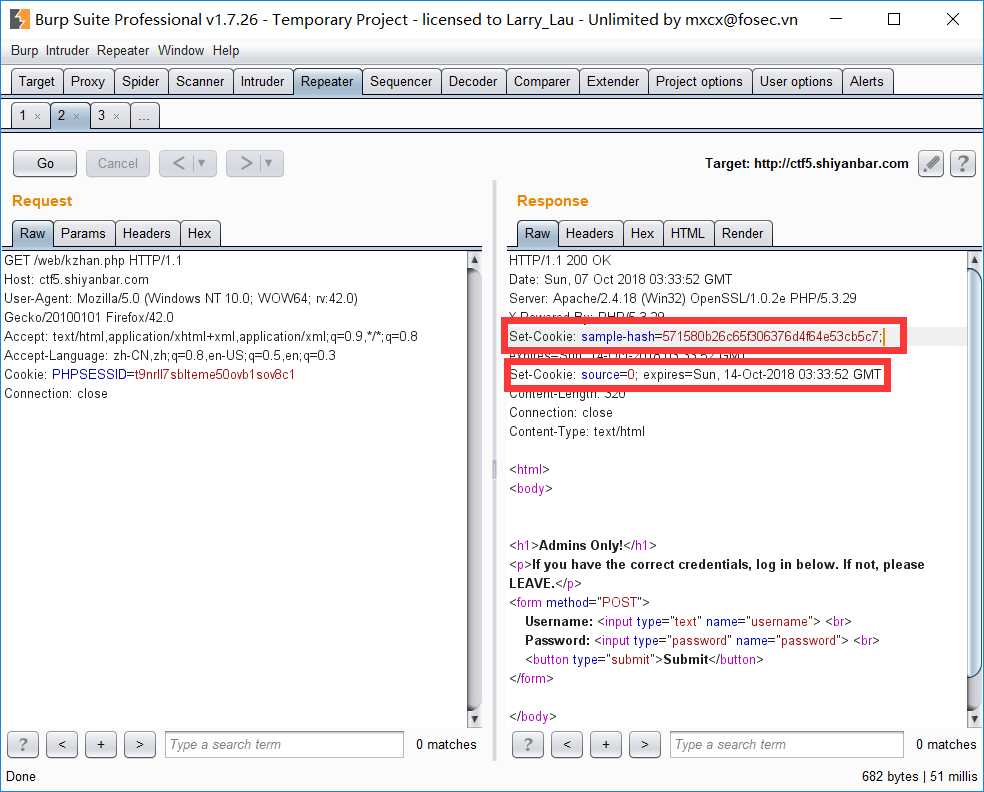Switch to the Target tab

pos(37,82)
